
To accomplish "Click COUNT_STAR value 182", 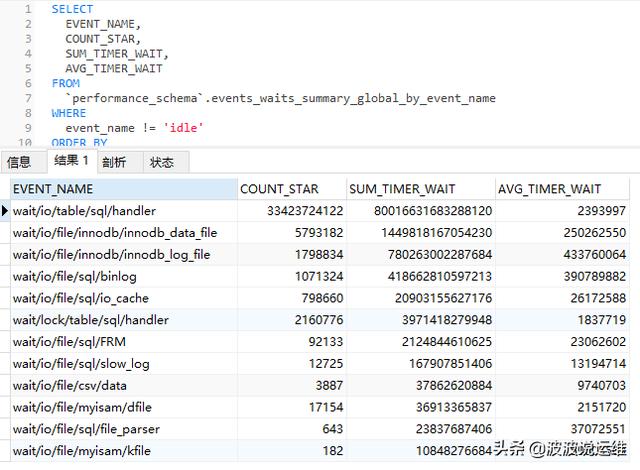I will point(333,451).
